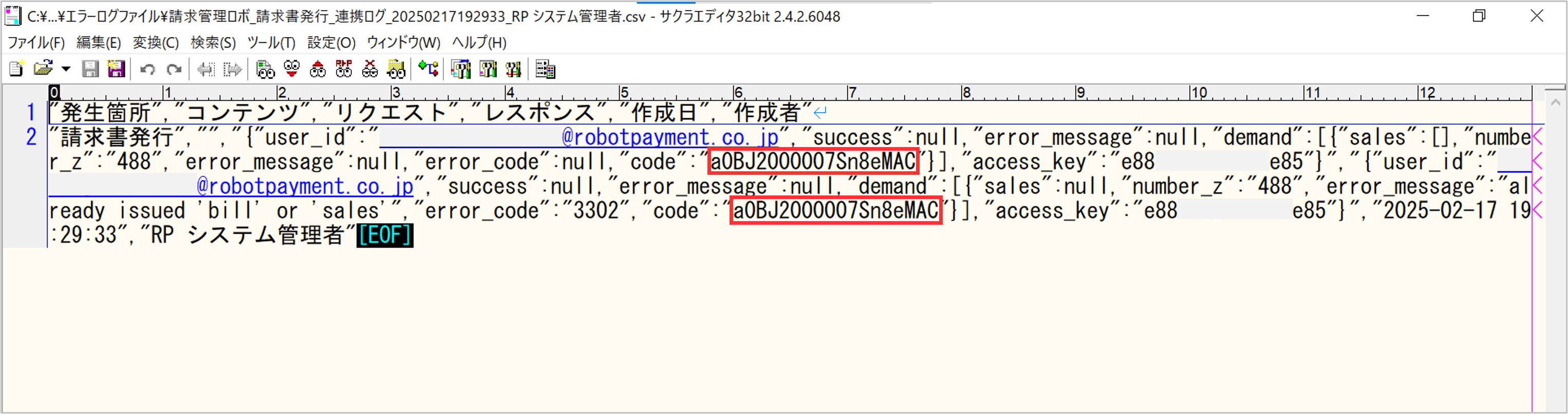1568x414 pixels.
Task: Run outline analysis toolbar icon
Action: click(428, 69)
